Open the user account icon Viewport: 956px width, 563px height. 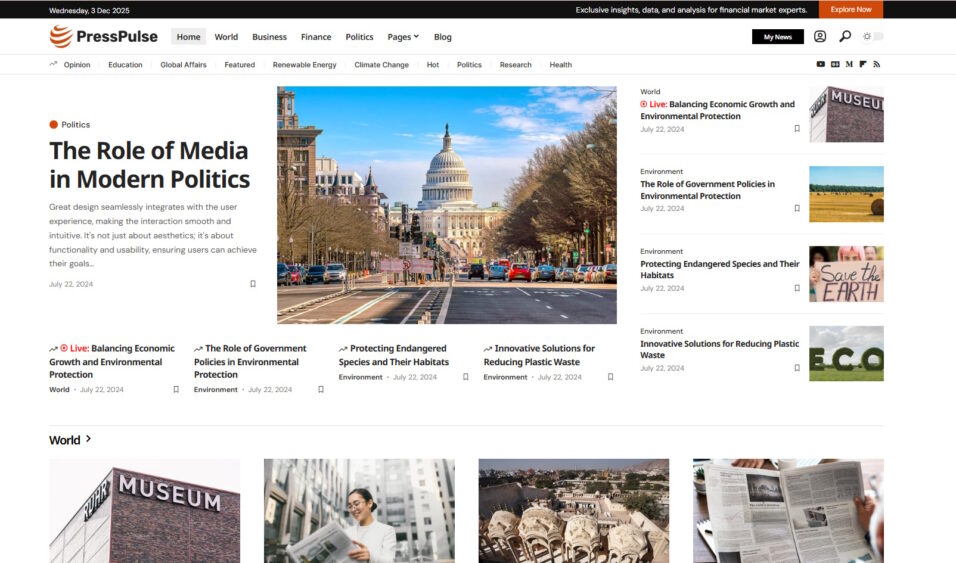coord(820,37)
